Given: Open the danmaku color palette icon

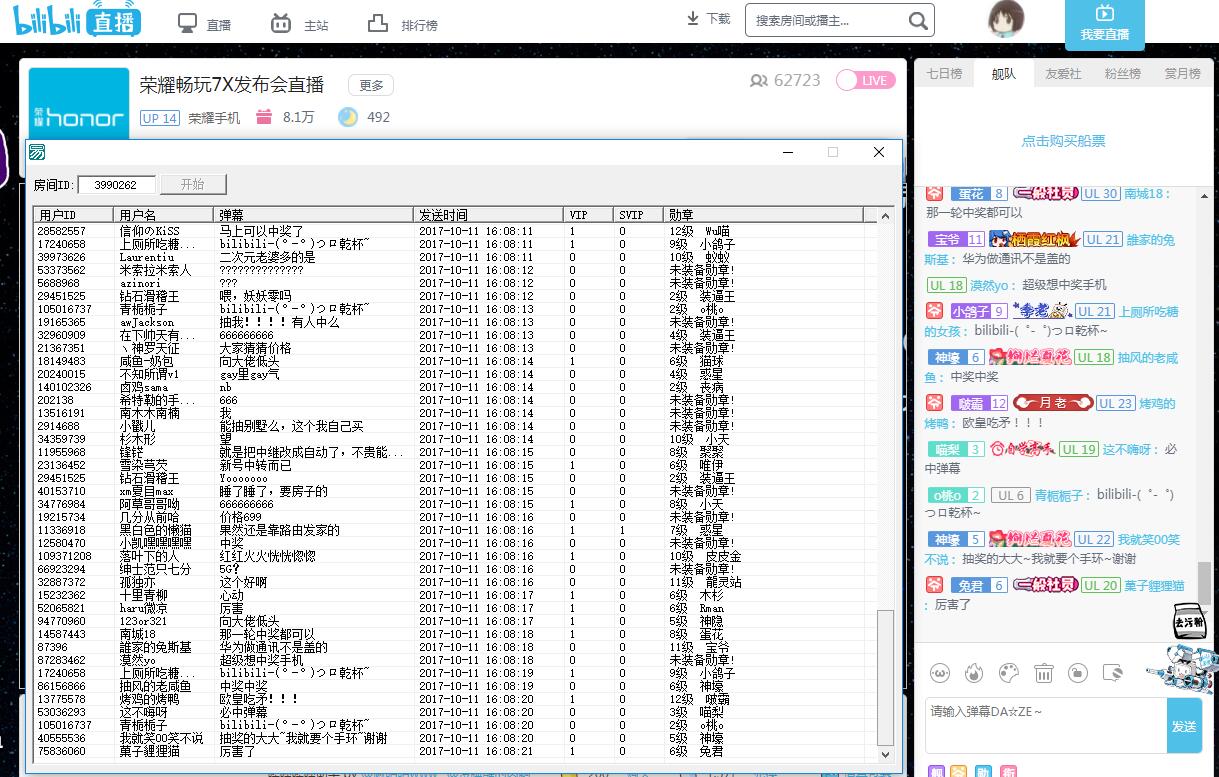Looking at the screenshot, I should [x=1009, y=673].
